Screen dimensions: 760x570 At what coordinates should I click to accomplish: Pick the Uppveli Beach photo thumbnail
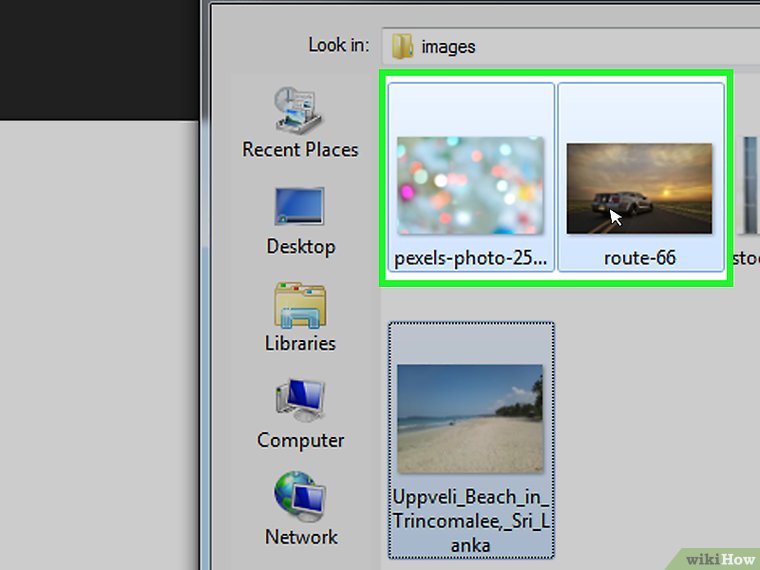(470, 417)
